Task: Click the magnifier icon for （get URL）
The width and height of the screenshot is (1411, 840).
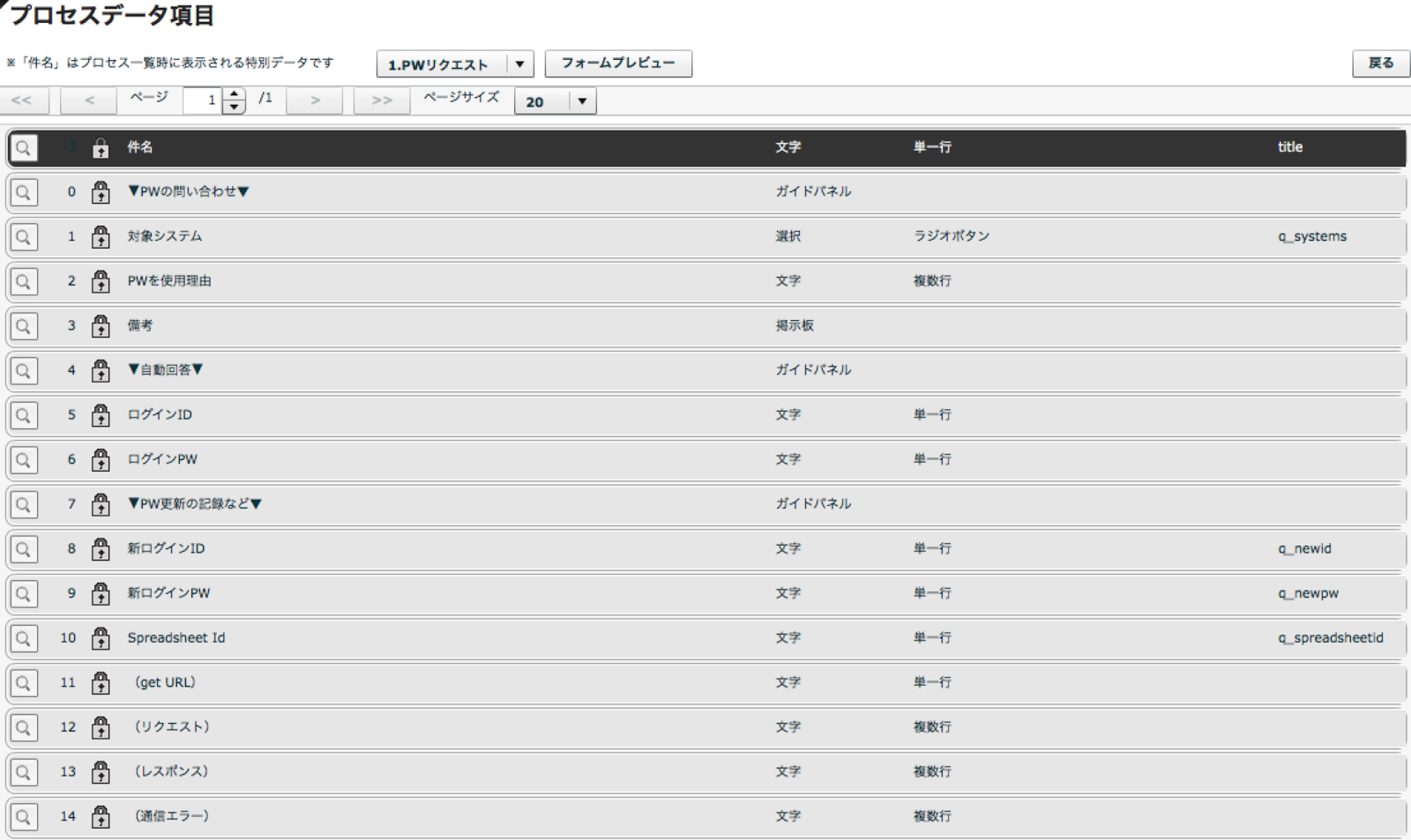Action: click(24, 681)
